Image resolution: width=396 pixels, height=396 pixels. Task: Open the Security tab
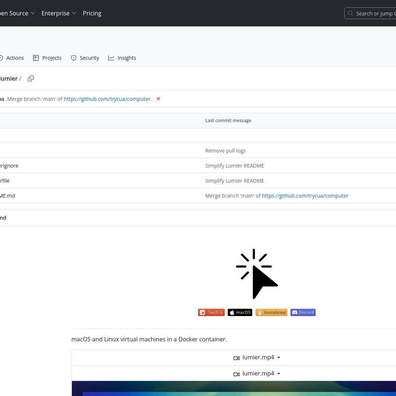tap(85, 58)
